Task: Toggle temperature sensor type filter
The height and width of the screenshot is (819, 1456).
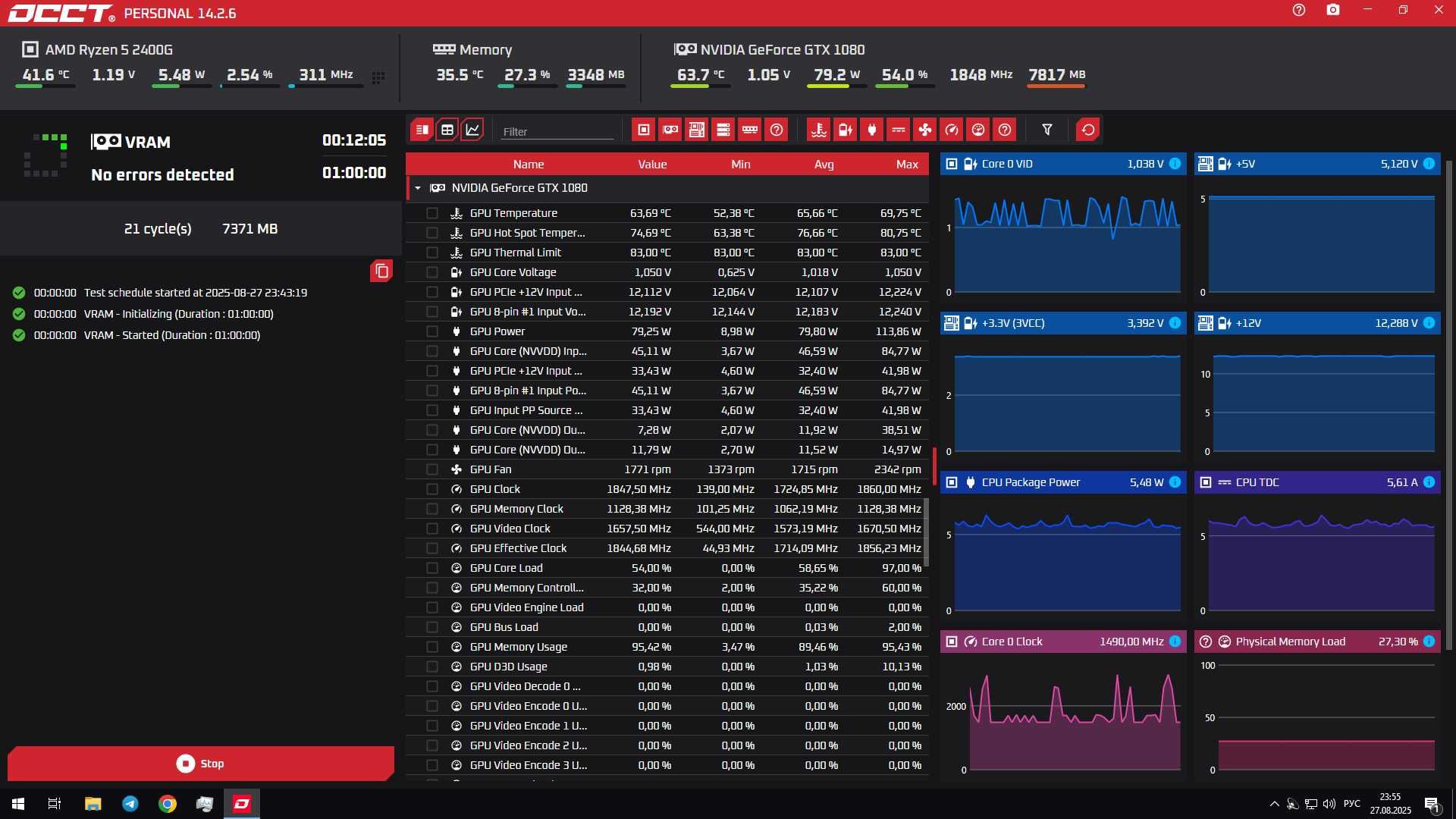Action: click(819, 130)
